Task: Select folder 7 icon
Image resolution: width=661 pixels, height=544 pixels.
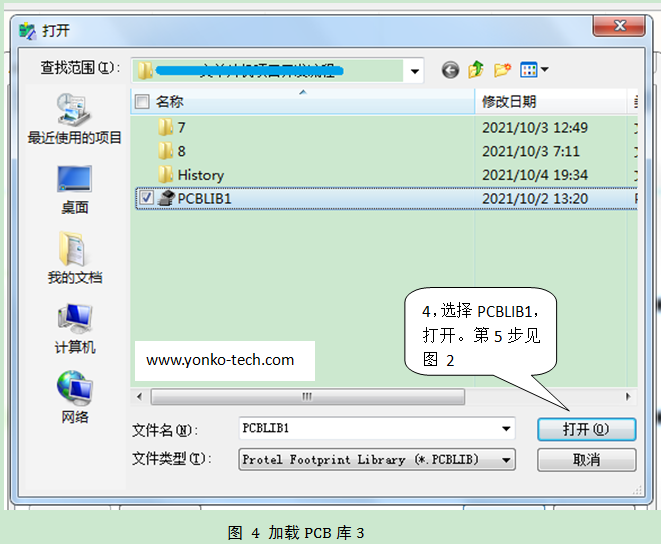Action: (165, 127)
